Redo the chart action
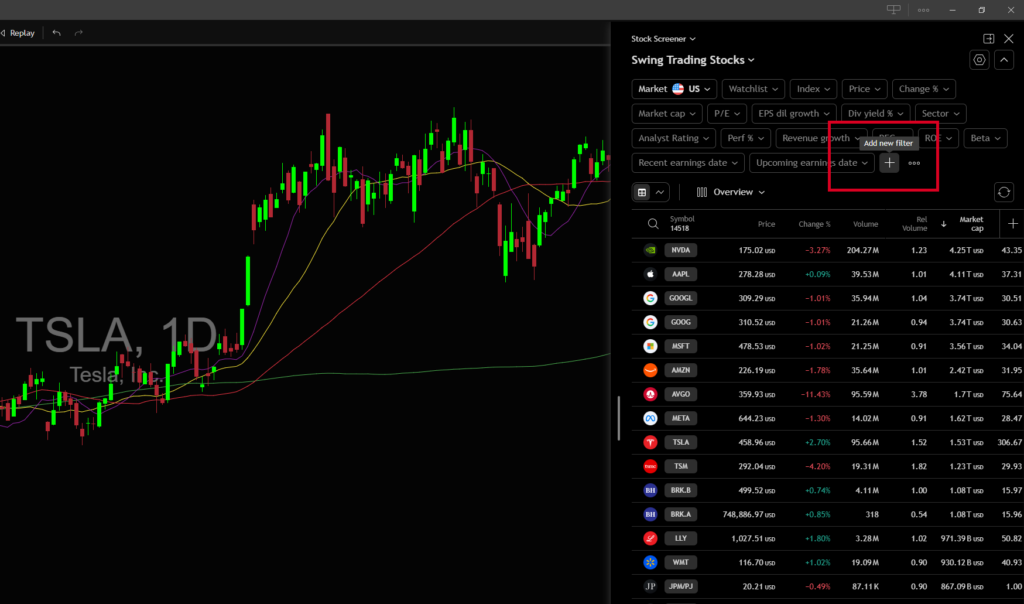 [x=78, y=33]
